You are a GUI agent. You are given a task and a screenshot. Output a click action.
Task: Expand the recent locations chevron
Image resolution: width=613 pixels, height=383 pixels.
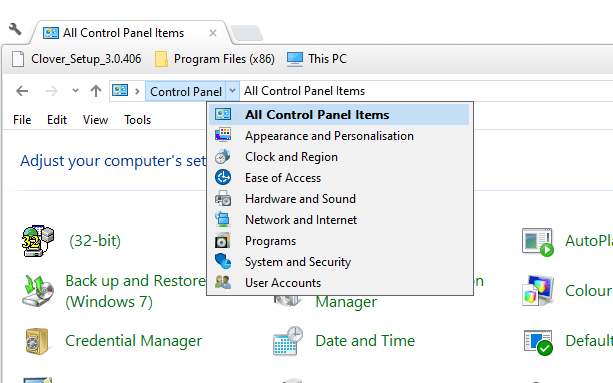pyautogui.click(x=75, y=91)
